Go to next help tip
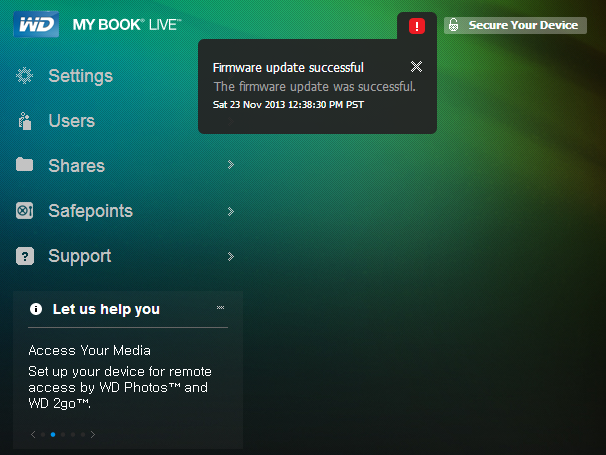Screen dimensions: 606x455 pyautogui.click(x=94, y=435)
